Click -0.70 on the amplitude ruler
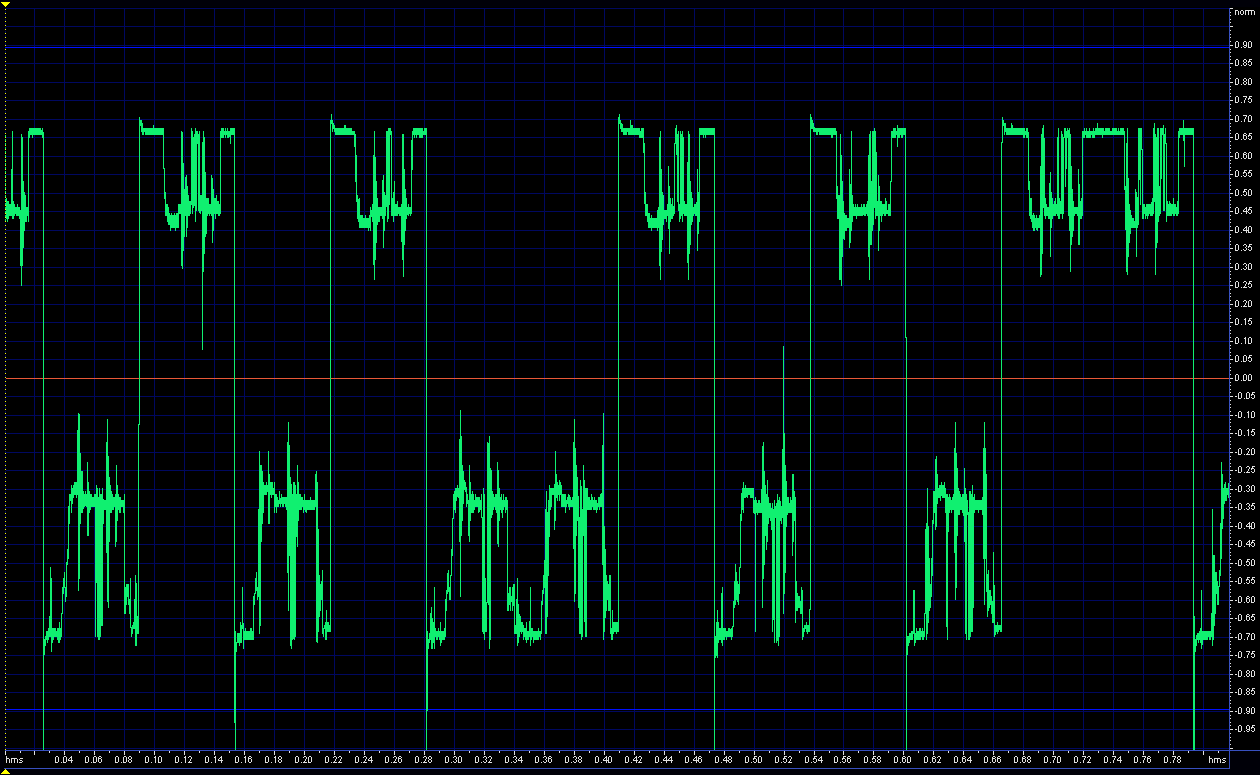1260x775 pixels. [x=1243, y=637]
